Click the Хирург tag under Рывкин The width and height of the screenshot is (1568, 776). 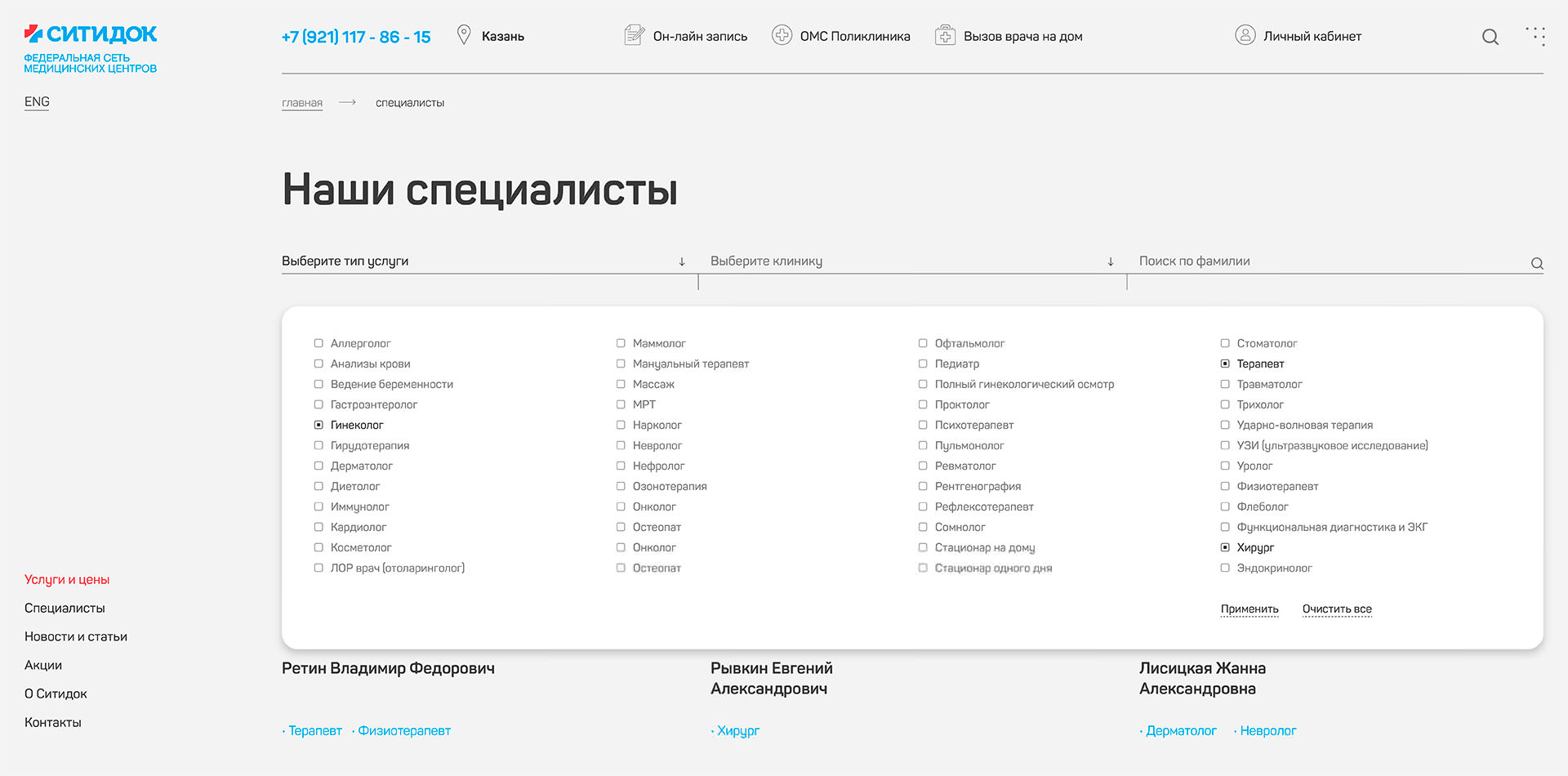(x=738, y=731)
